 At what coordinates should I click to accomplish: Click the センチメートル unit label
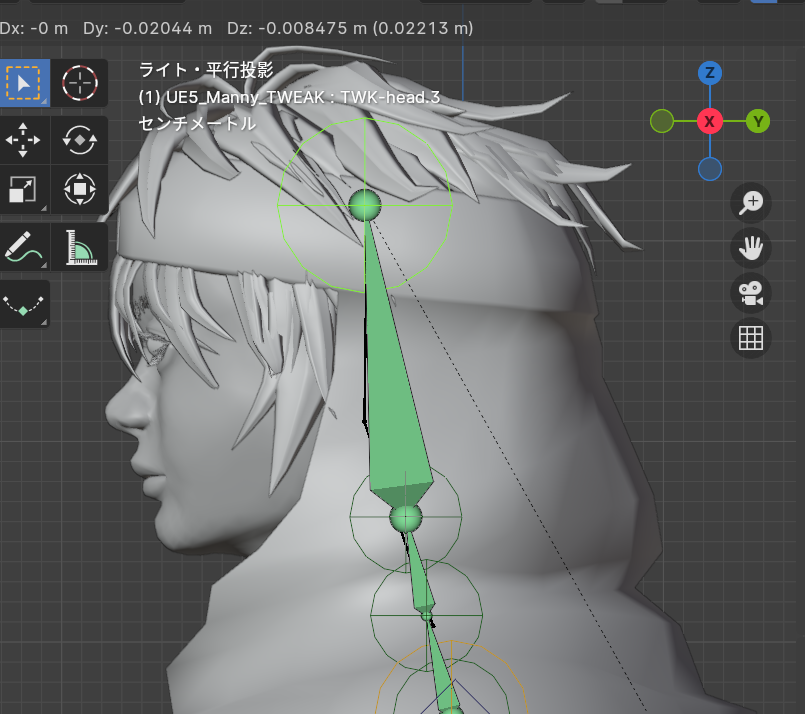pos(197,123)
